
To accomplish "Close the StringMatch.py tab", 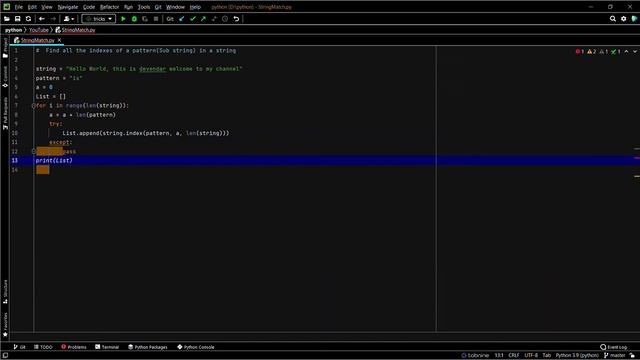I will point(60,40).
